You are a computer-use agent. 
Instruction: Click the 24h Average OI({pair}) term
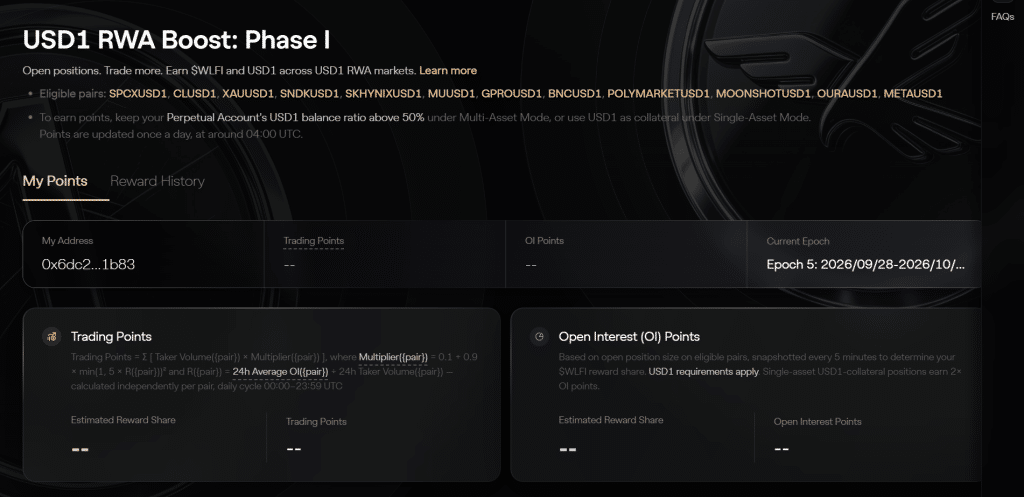point(280,372)
